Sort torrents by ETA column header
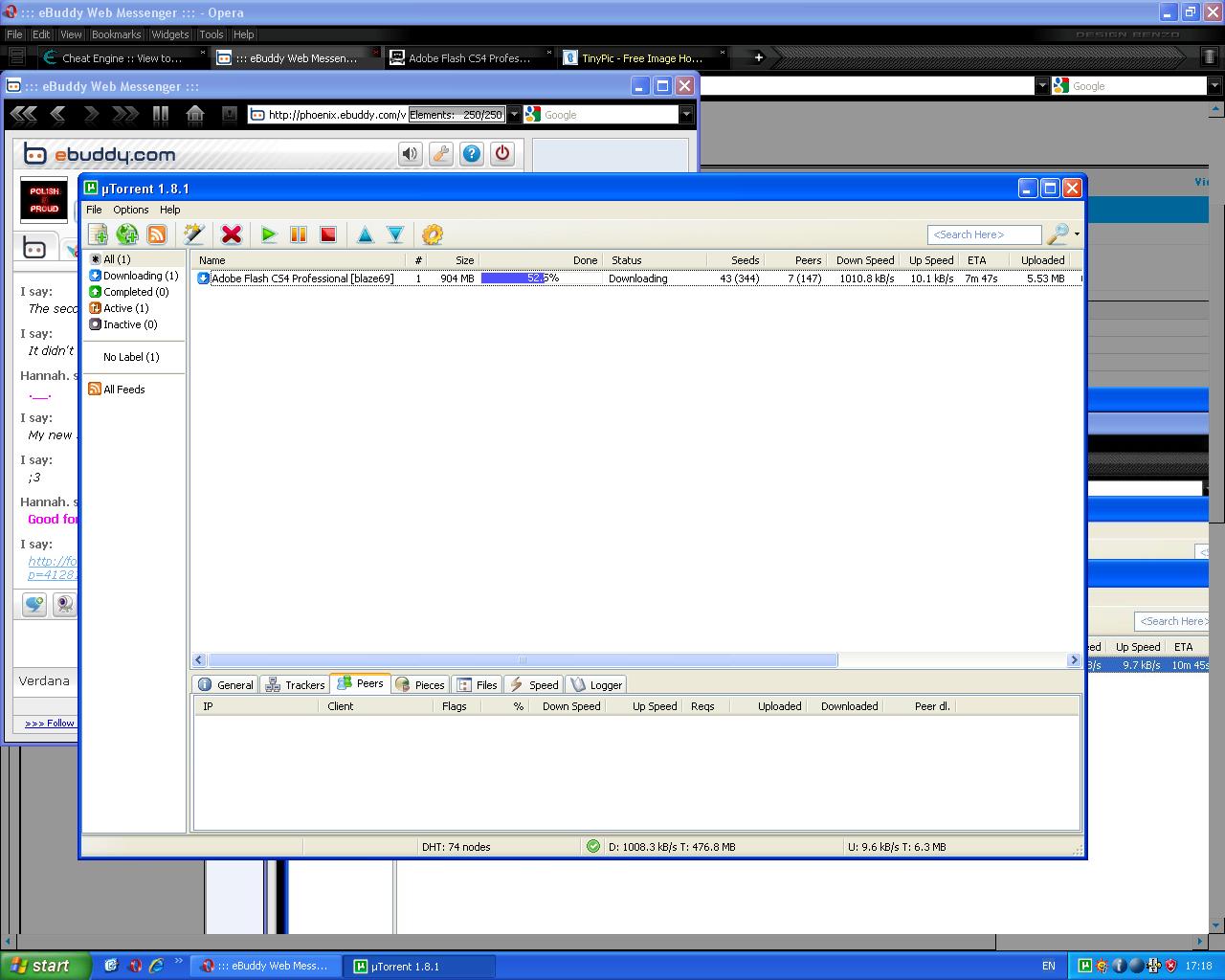1225x980 pixels. [984, 260]
